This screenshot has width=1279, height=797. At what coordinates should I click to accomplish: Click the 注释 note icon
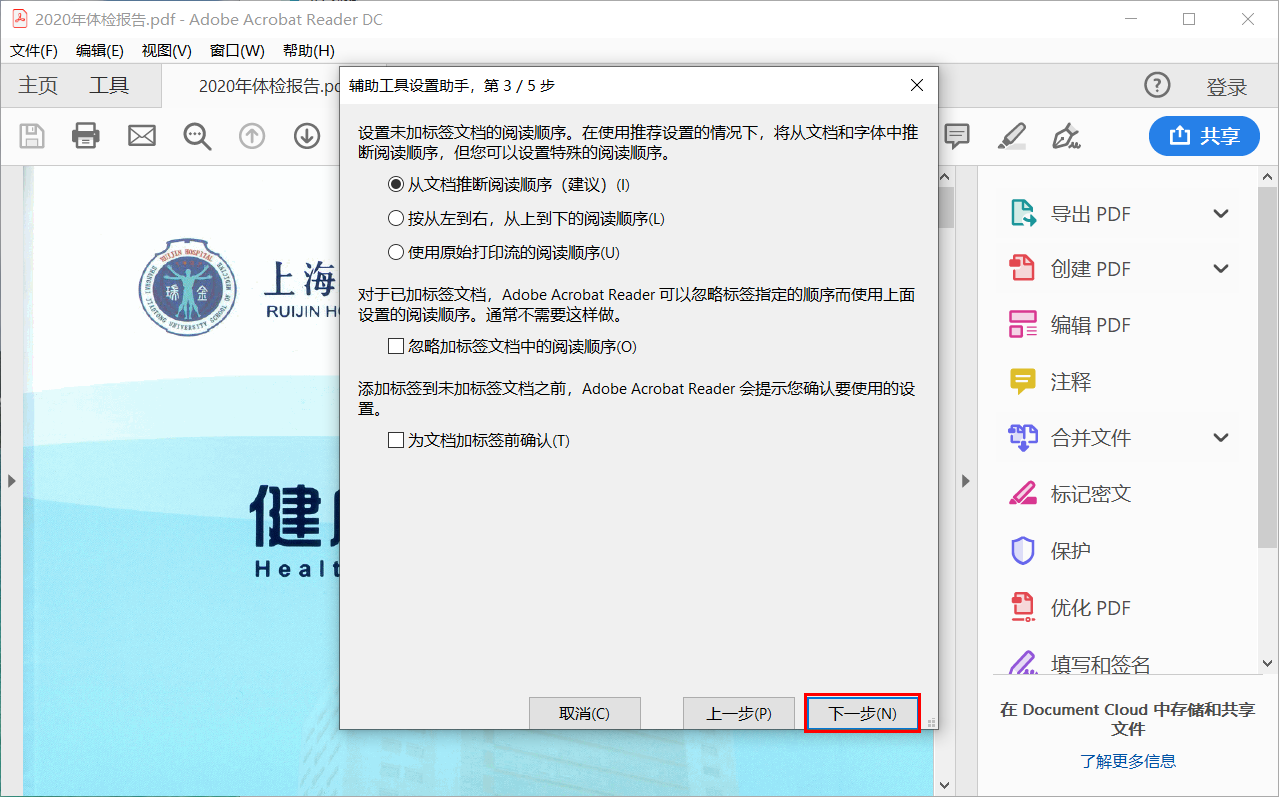(1022, 381)
